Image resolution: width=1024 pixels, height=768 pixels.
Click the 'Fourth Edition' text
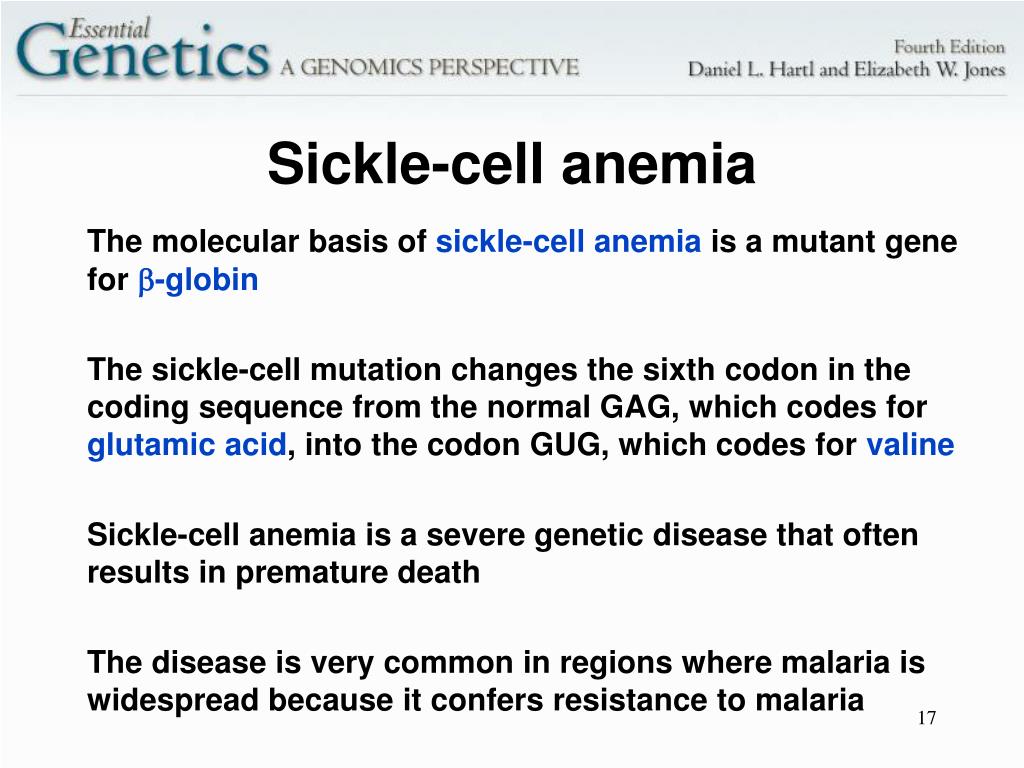pyautogui.click(x=950, y=47)
